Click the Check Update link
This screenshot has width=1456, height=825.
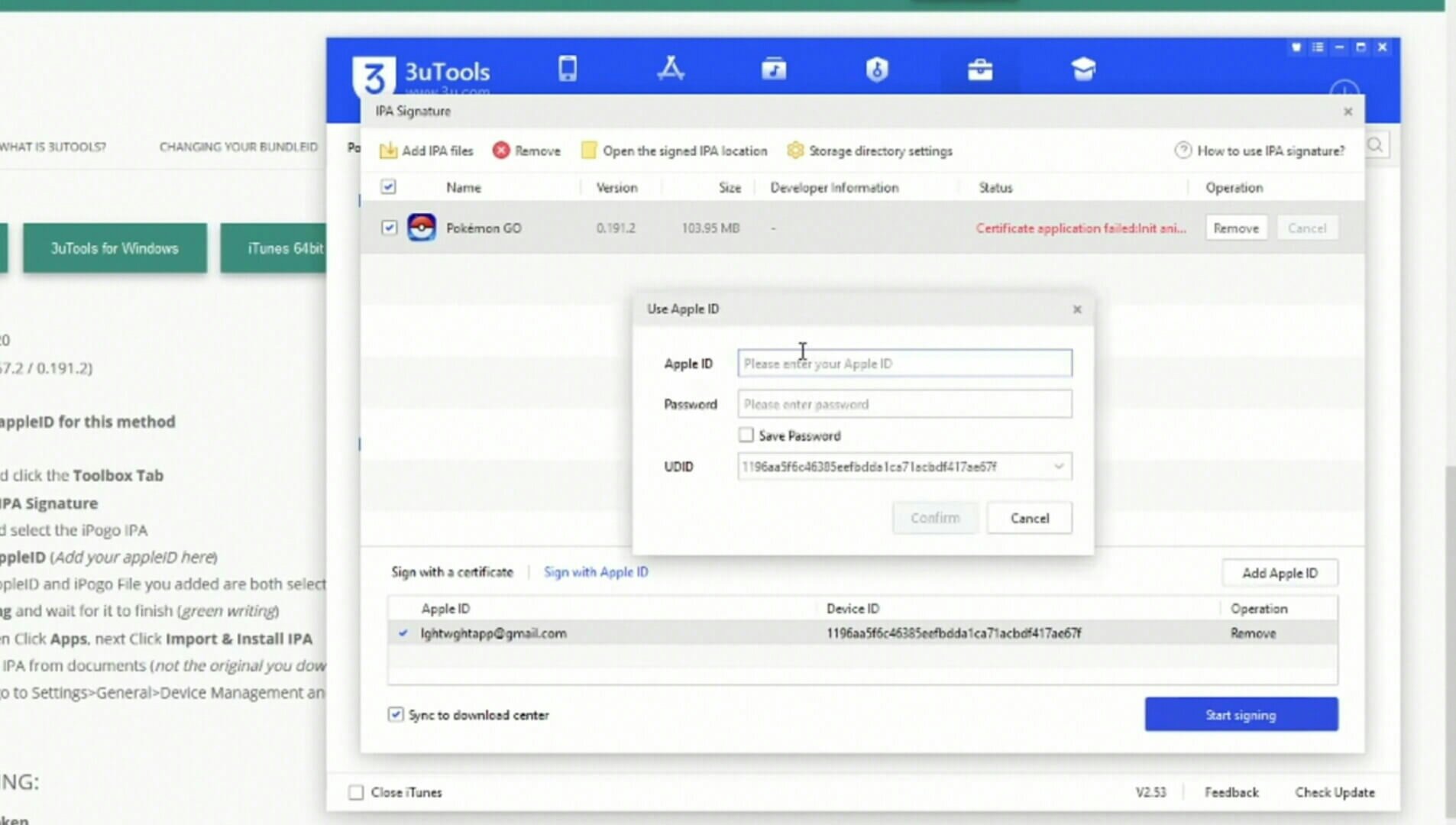click(1335, 792)
